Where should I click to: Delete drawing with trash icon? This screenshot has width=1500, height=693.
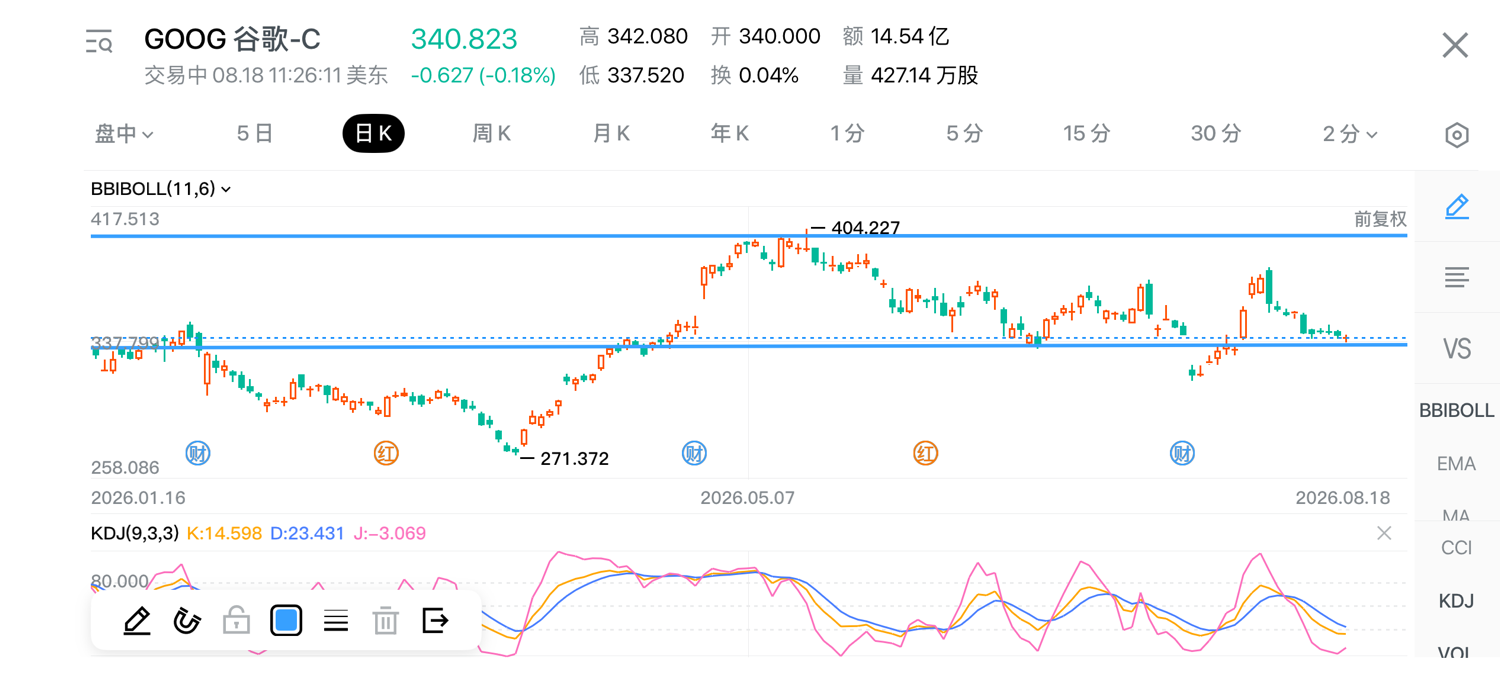[385, 621]
